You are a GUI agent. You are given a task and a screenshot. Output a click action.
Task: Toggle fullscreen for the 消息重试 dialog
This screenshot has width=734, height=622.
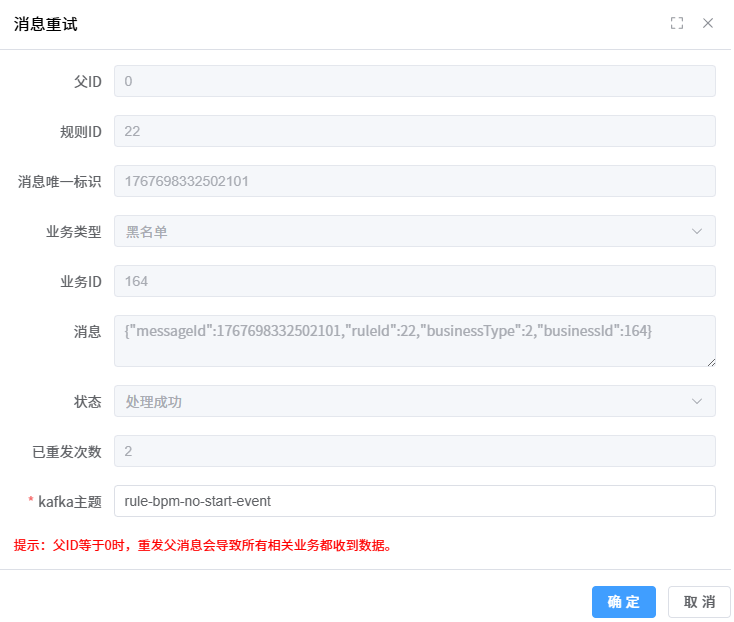677,23
